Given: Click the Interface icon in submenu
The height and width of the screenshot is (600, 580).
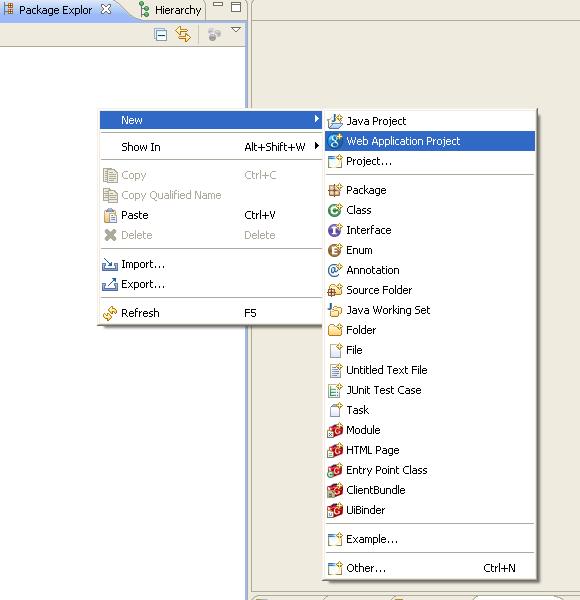Looking at the screenshot, I should click(335, 230).
